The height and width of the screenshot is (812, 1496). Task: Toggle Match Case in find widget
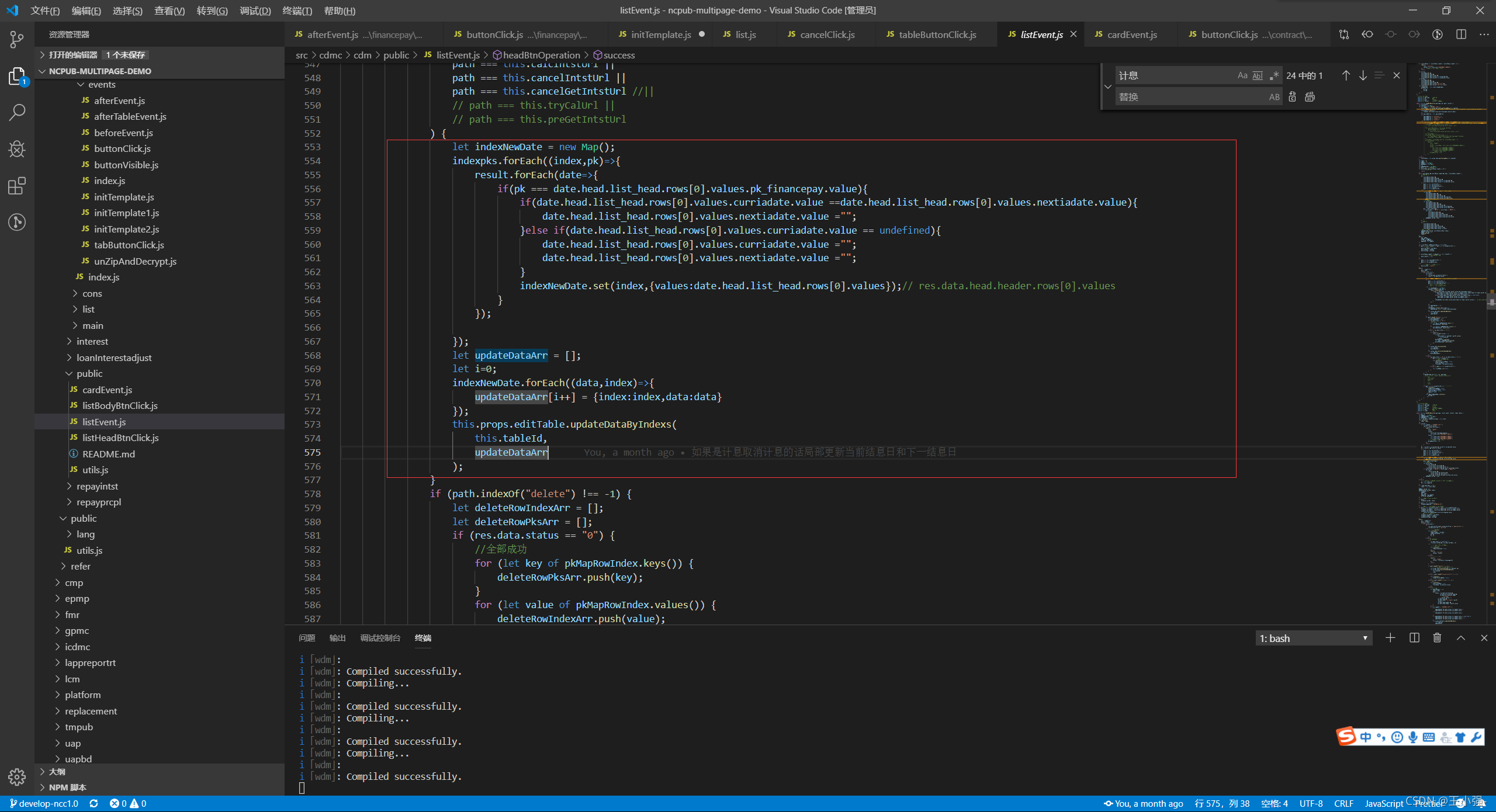tap(1242, 75)
